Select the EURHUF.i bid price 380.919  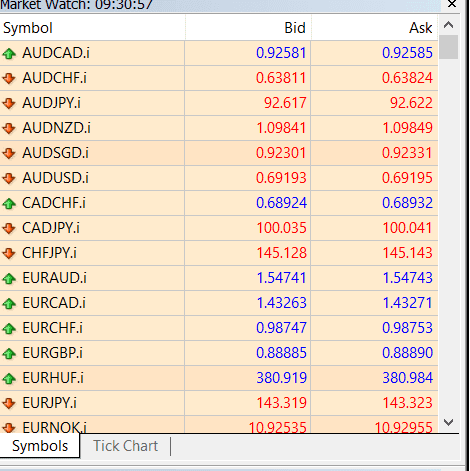pos(281,378)
